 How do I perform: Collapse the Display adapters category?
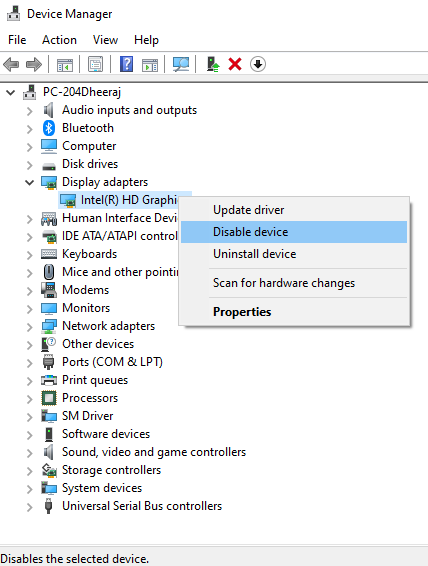tap(30, 183)
